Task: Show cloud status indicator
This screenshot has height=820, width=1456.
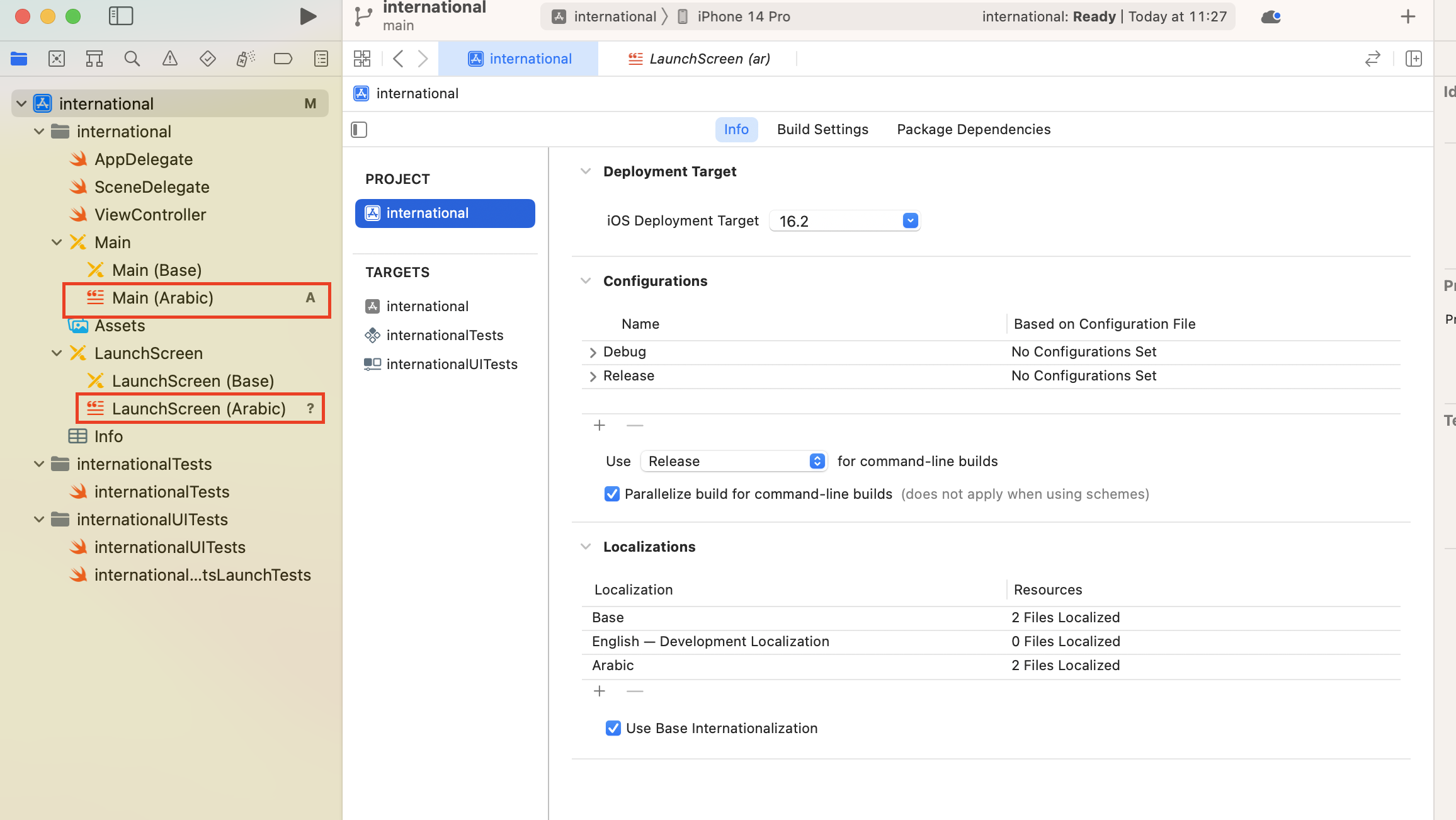Action: (x=1271, y=16)
